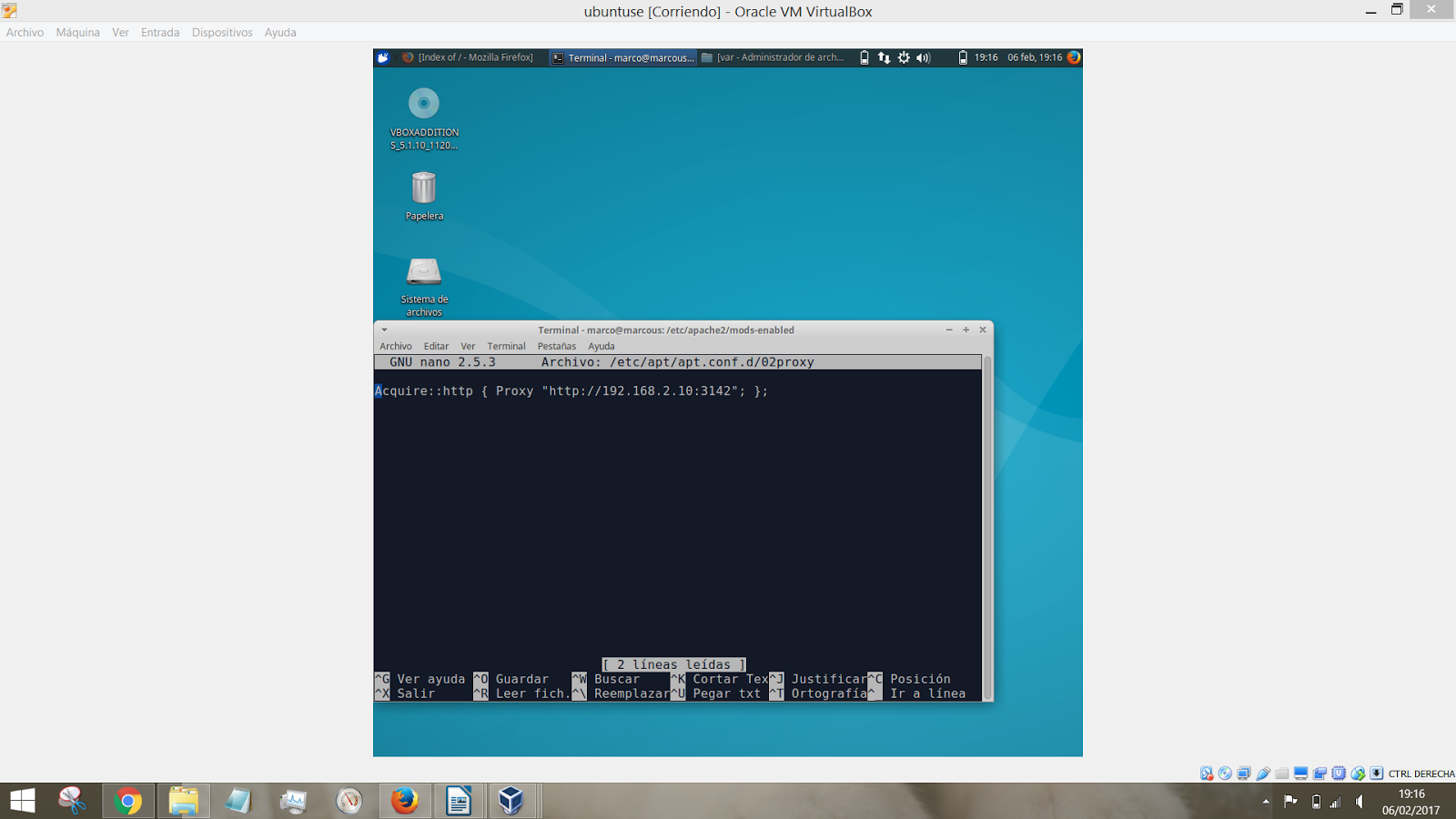Click the VirtualBox CPU virtualization status icon
The height and width of the screenshot is (819, 1456).
1339,773
